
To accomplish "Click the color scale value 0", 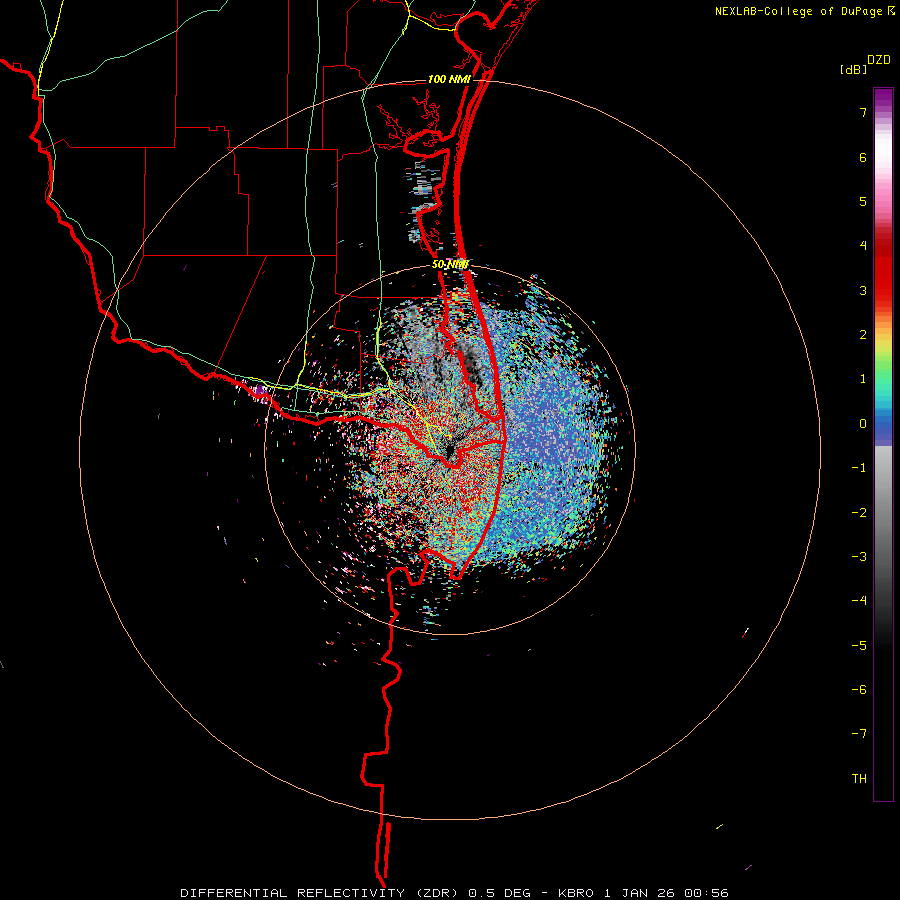I will pos(863,424).
